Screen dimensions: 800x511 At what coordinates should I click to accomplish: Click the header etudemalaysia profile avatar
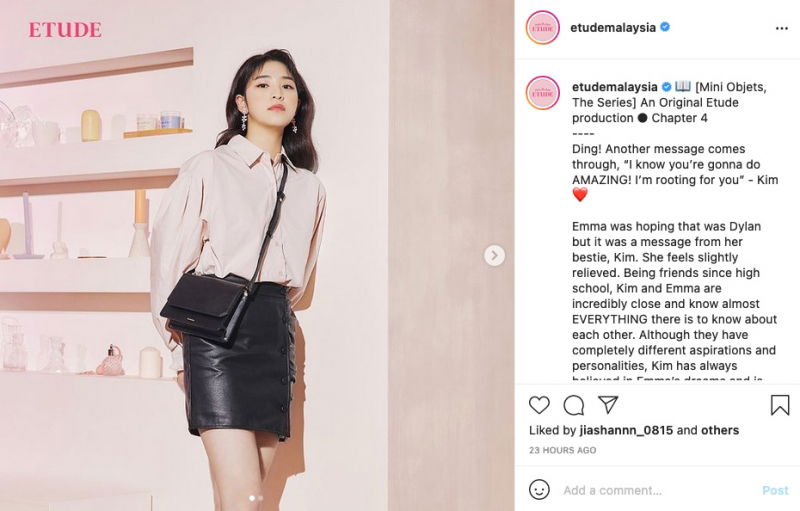[542, 28]
